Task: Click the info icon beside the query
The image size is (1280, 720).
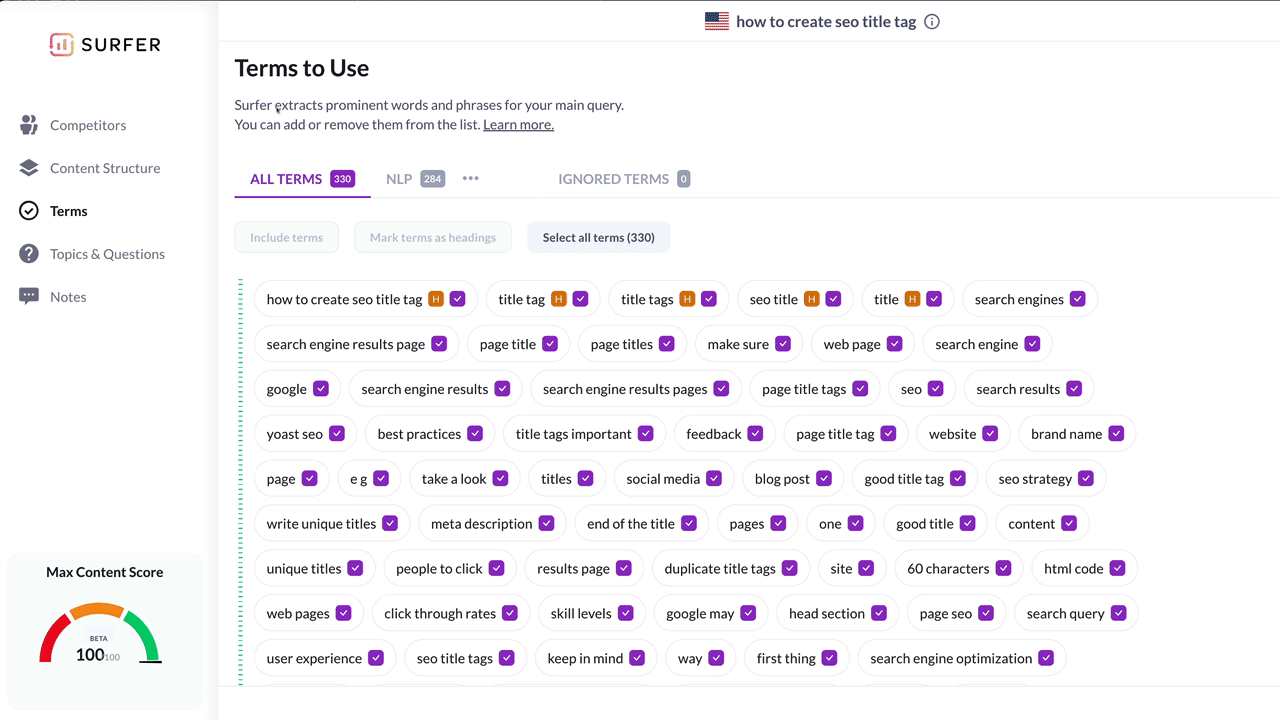Action: point(931,21)
